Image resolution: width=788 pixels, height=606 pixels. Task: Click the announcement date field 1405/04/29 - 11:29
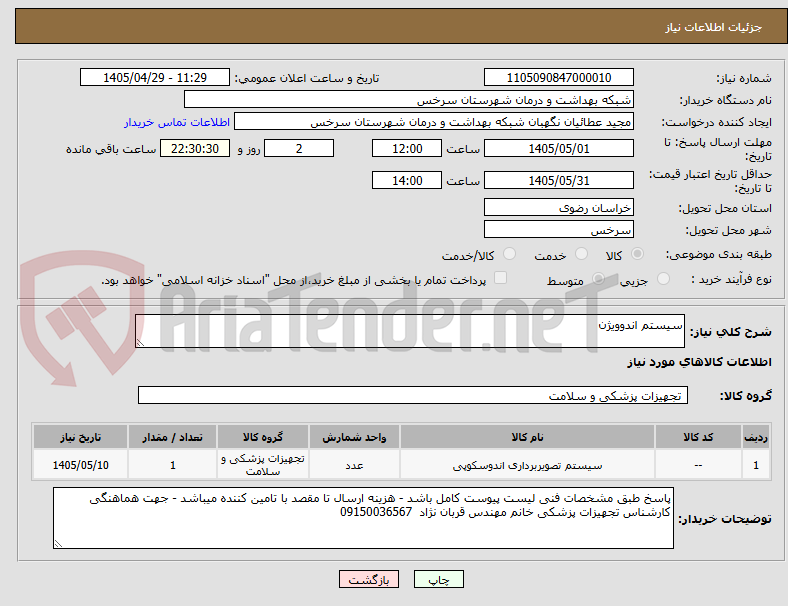coord(155,77)
